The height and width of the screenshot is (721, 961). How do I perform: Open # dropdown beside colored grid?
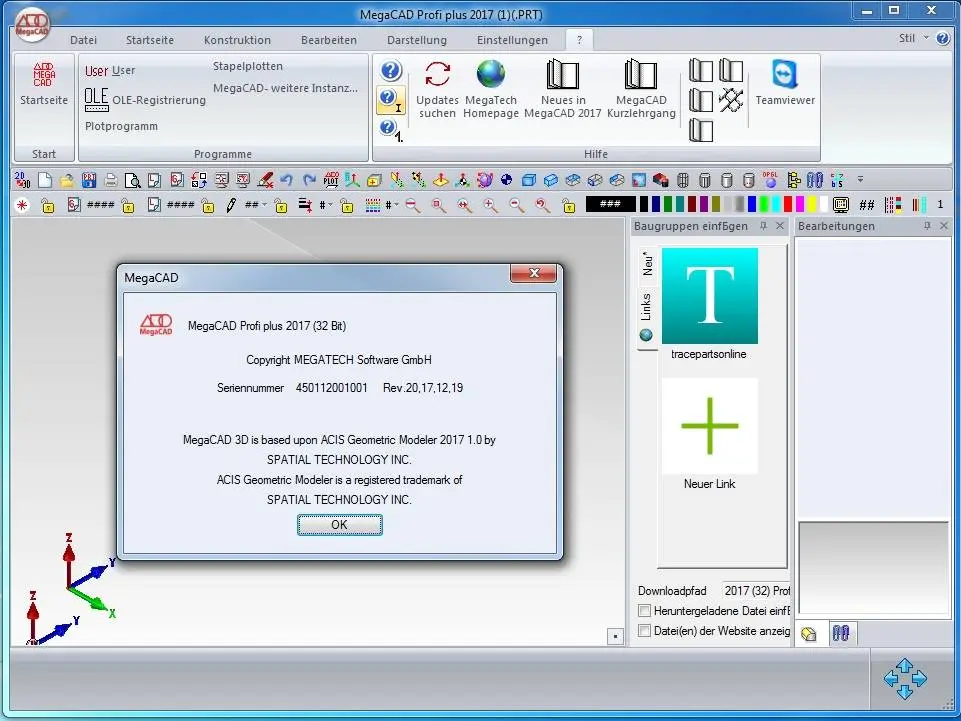(397, 205)
